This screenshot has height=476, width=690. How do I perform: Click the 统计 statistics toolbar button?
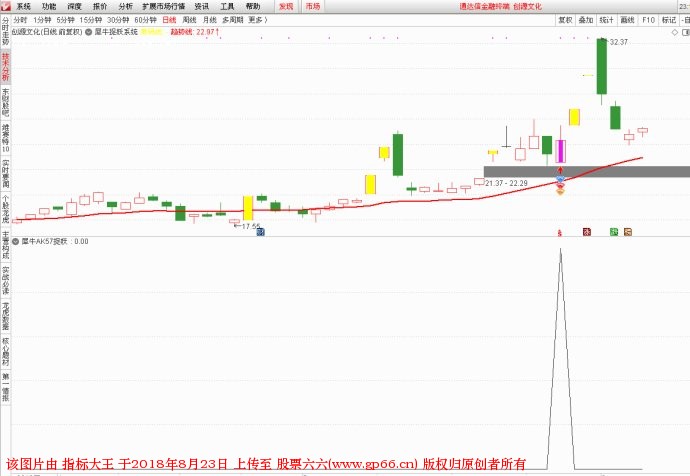point(606,20)
